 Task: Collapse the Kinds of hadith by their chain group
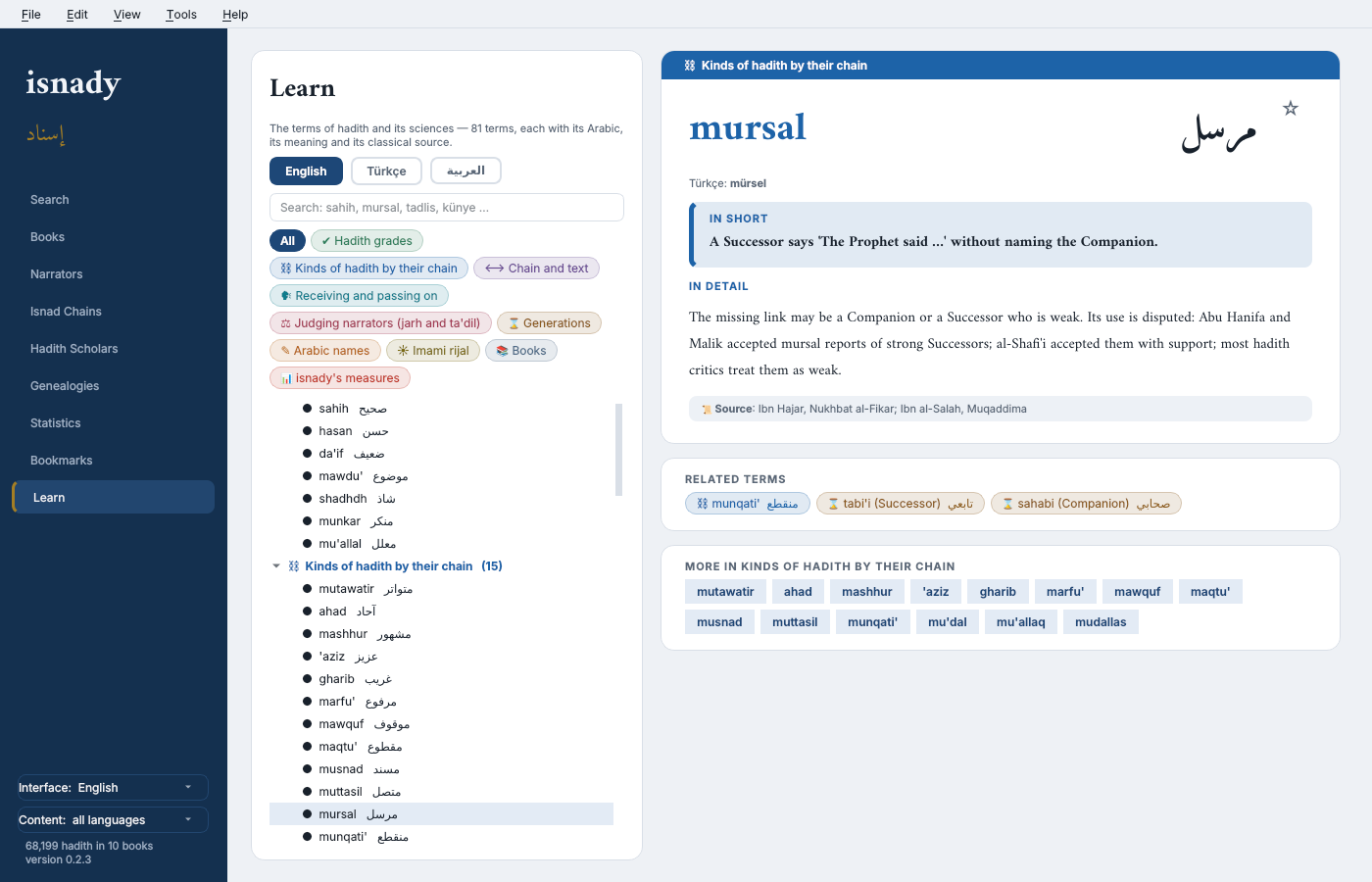[276, 566]
